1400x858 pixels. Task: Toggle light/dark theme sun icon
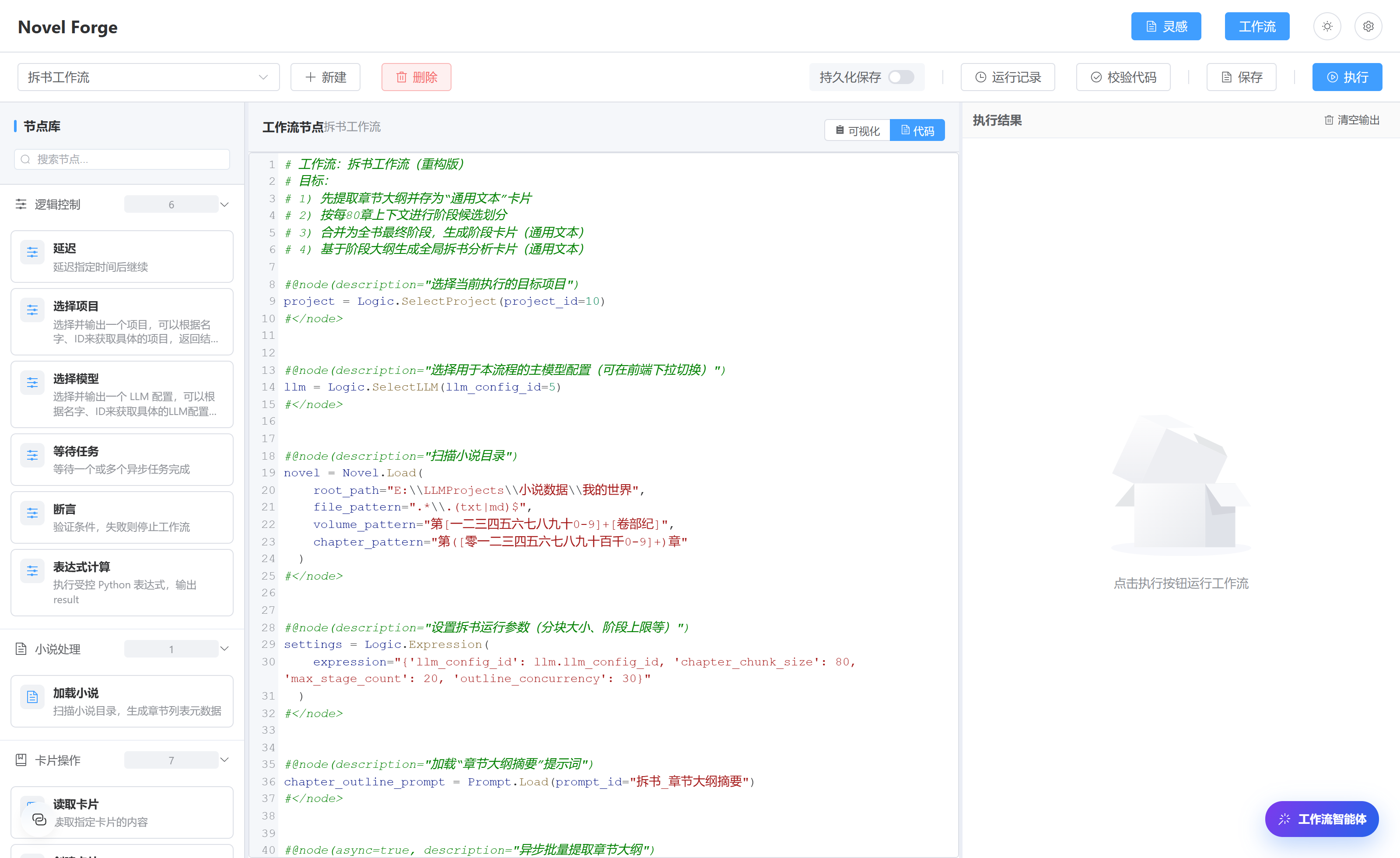[x=1326, y=27]
